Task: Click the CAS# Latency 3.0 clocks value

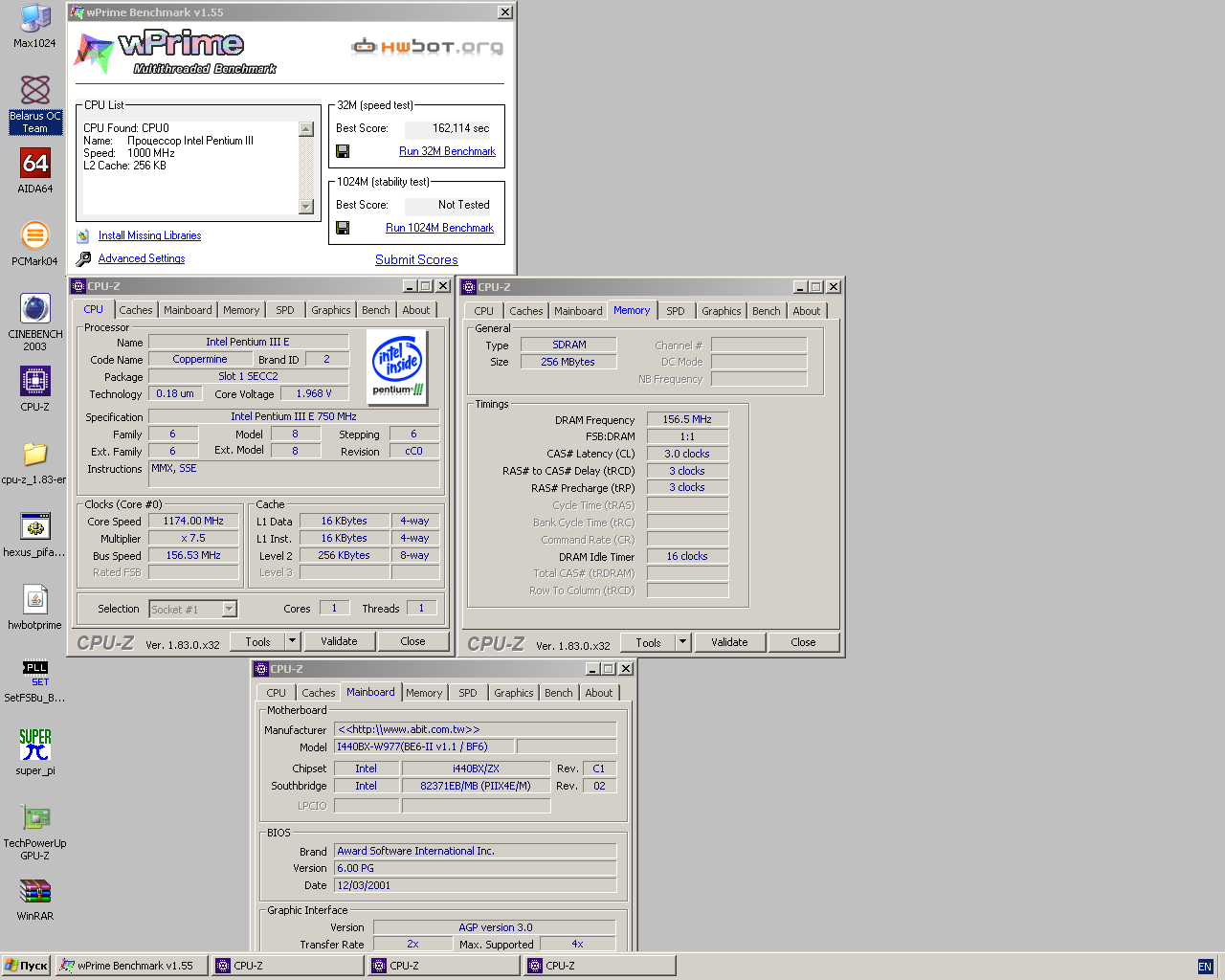Action: 687,454
